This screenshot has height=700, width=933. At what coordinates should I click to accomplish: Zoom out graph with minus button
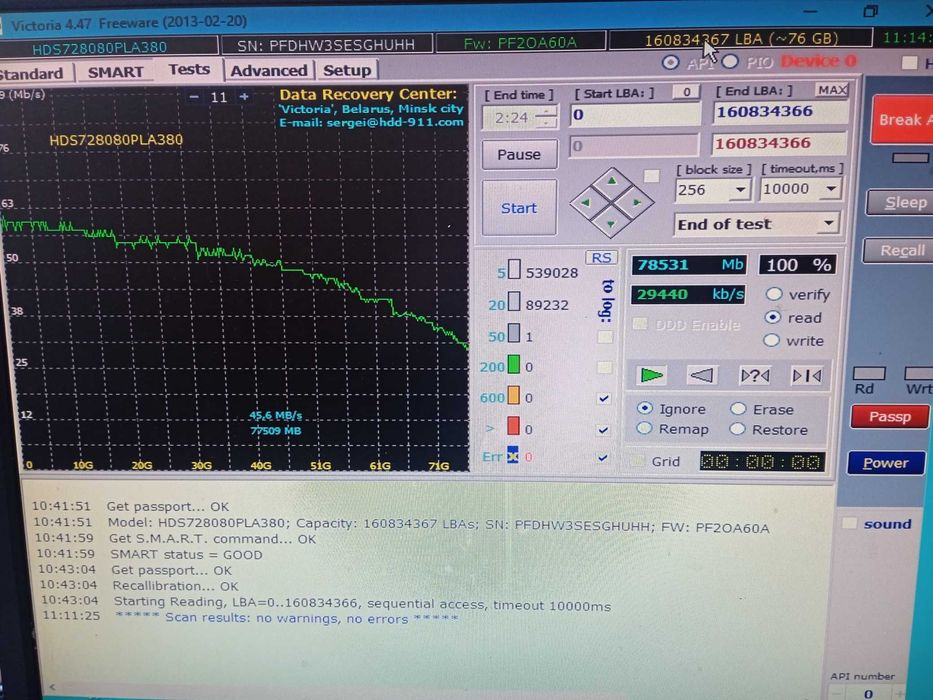click(x=194, y=97)
